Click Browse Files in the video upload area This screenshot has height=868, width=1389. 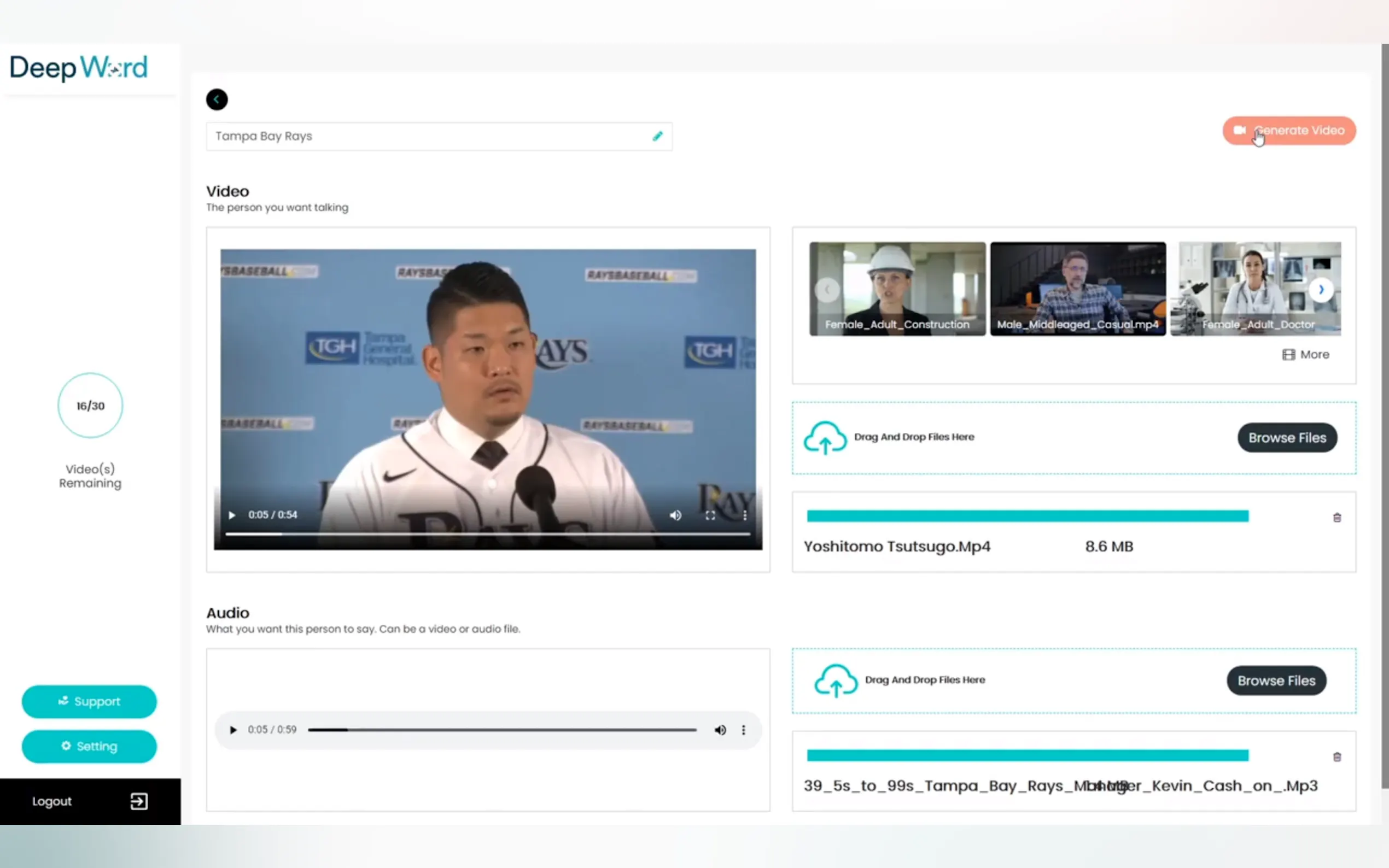pos(1287,438)
